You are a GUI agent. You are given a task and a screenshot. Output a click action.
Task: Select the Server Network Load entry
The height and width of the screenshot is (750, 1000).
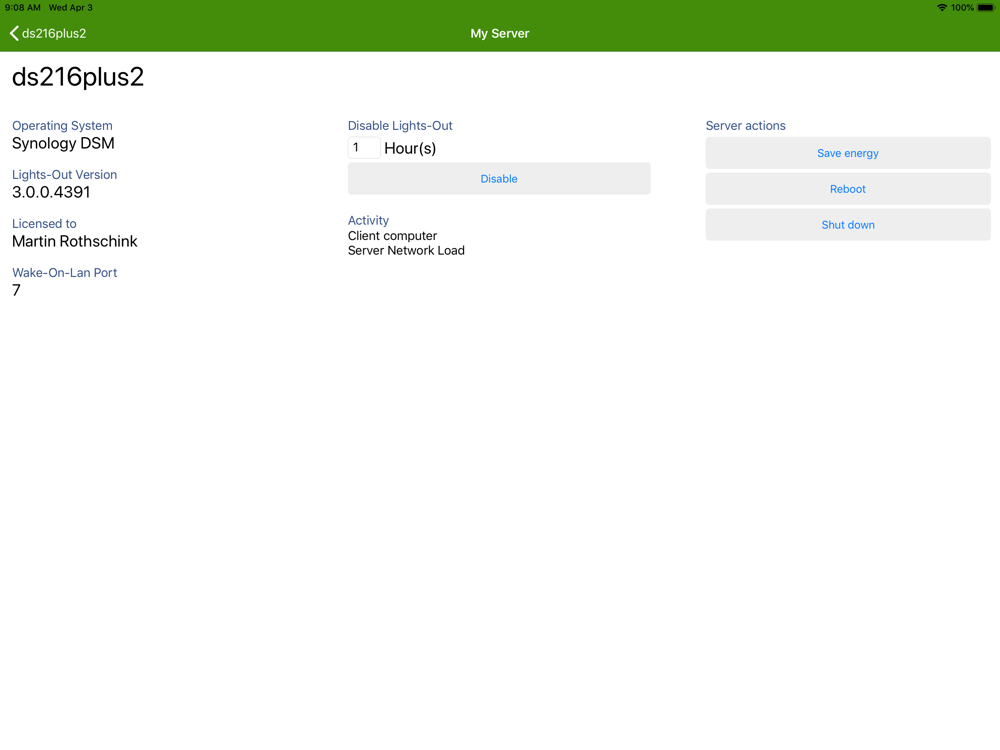406,251
